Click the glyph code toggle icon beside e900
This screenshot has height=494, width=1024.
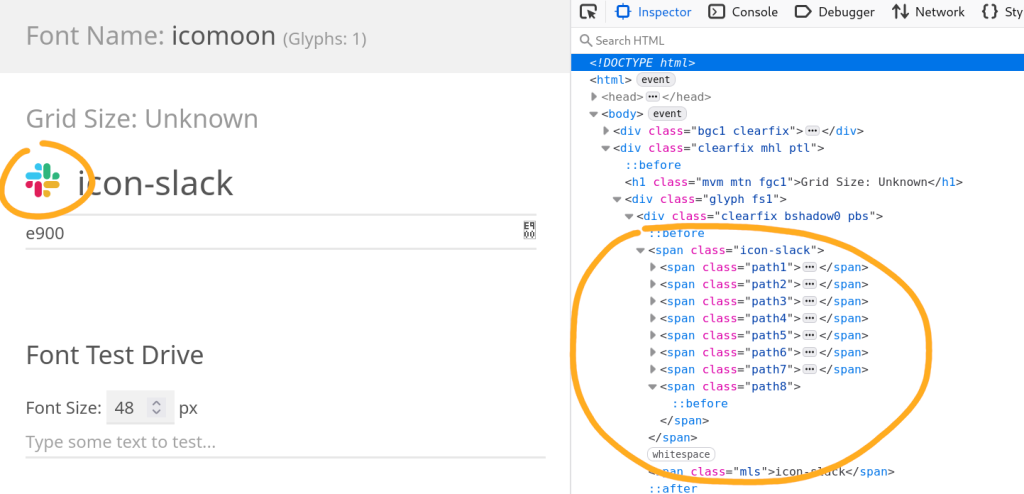point(529,231)
